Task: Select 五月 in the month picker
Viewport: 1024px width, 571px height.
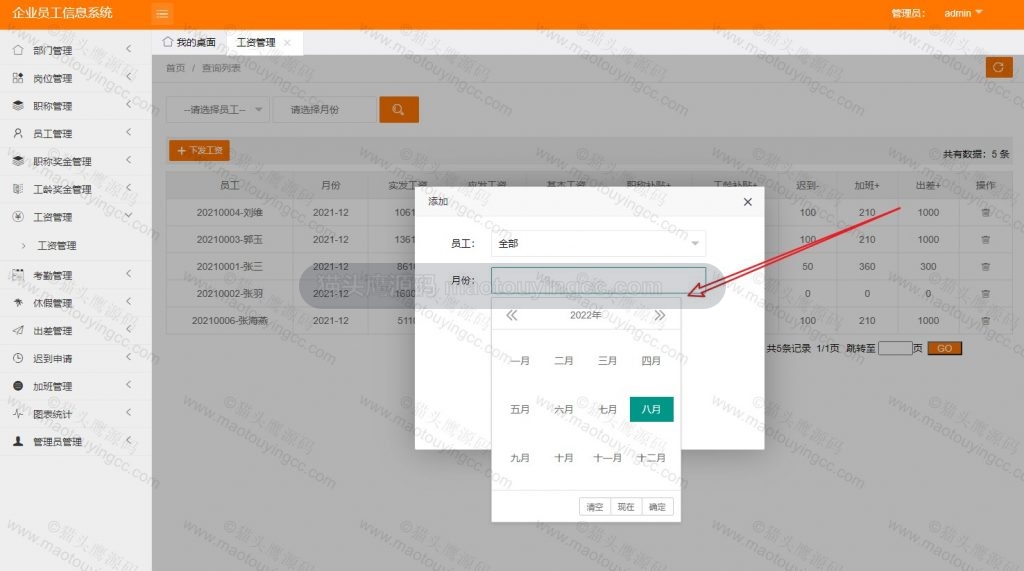Action: tap(520, 410)
